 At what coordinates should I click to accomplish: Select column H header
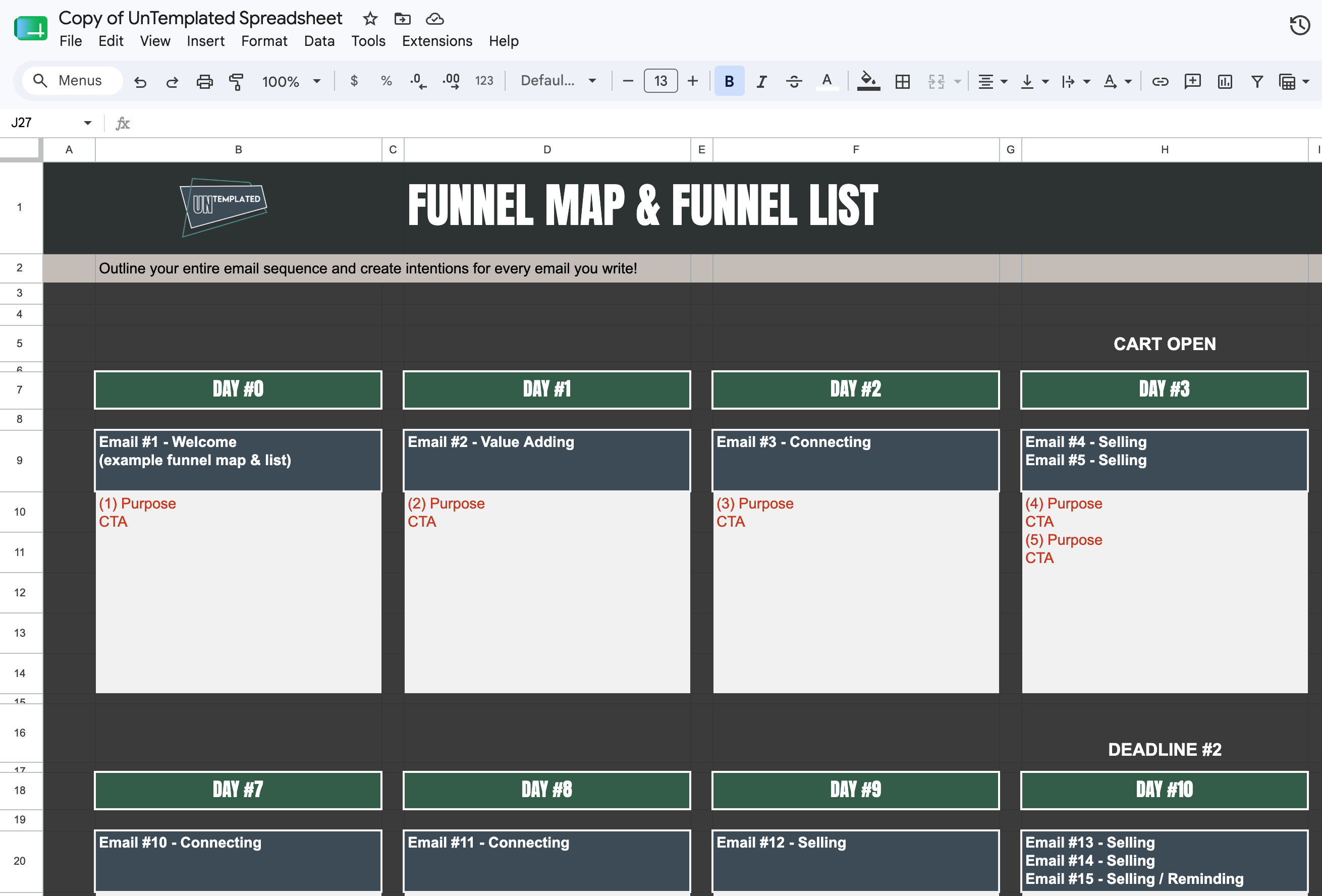(x=1165, y=150)
